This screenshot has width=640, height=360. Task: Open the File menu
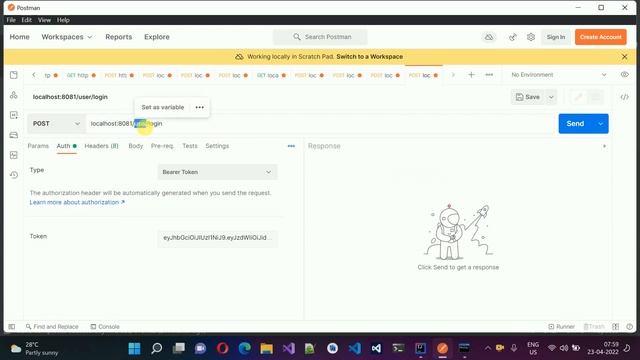coord(11,20)
